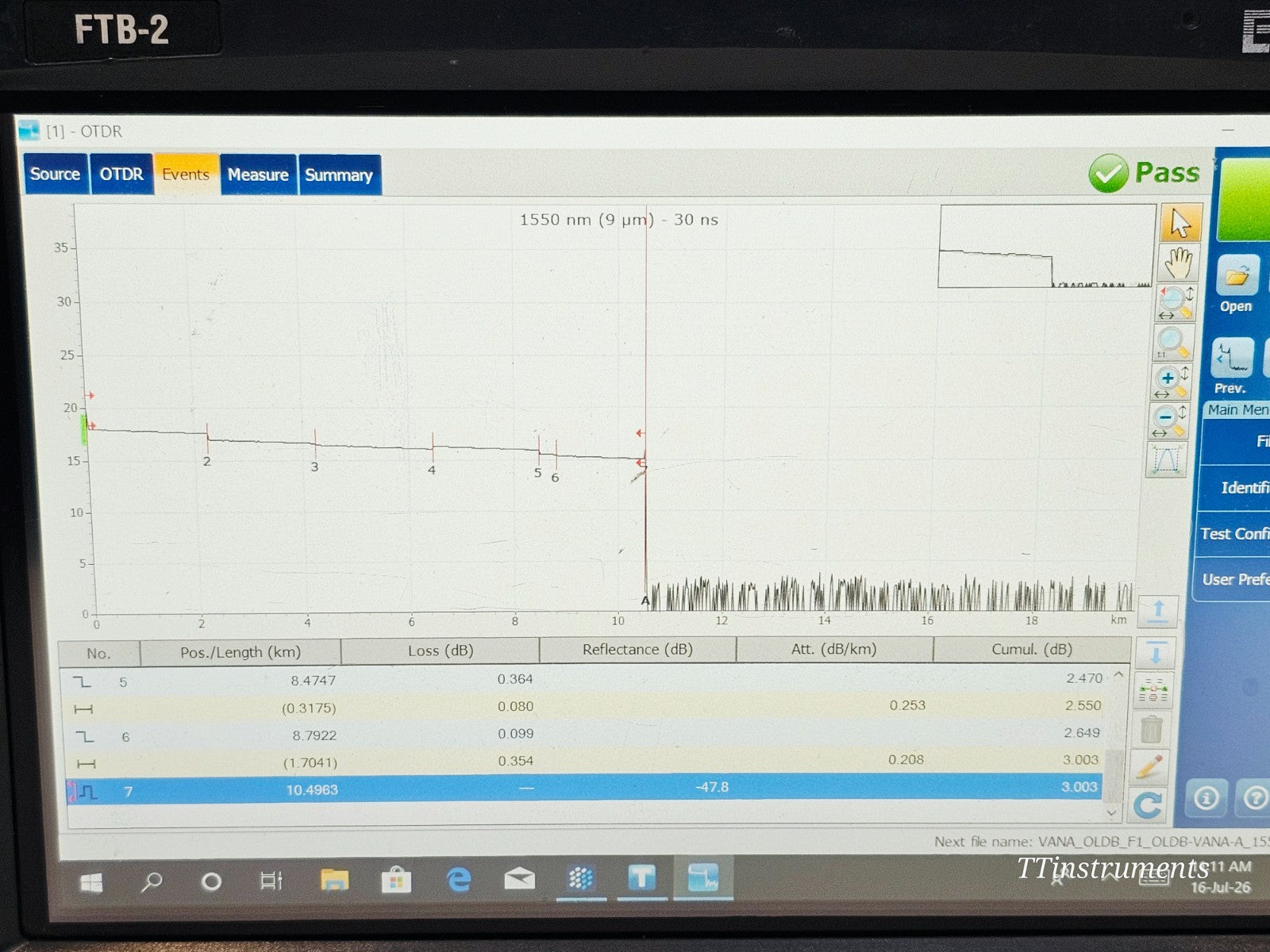The width and height of the screenshot is (1270, 952).
Task: Open a trace file with Open icon
Action: coord(1237,284)
